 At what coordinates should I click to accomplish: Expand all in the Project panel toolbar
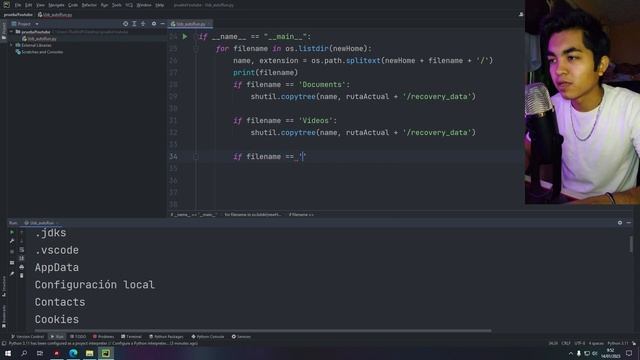pyautogui.click(x=134, y=24)
